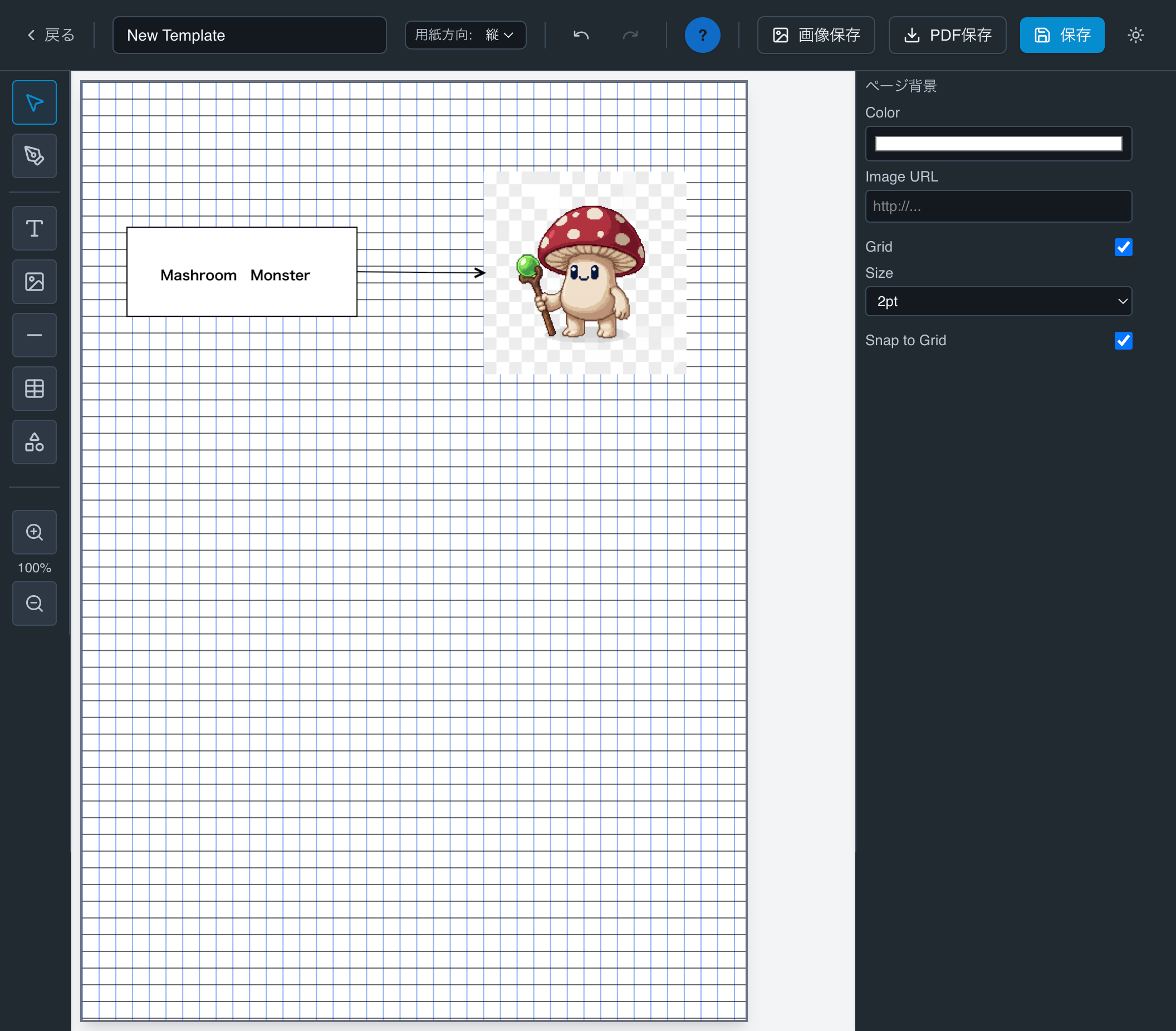
Task: Open the grid Size dropdown showing 2pt
Action: [x=998, y=301]
